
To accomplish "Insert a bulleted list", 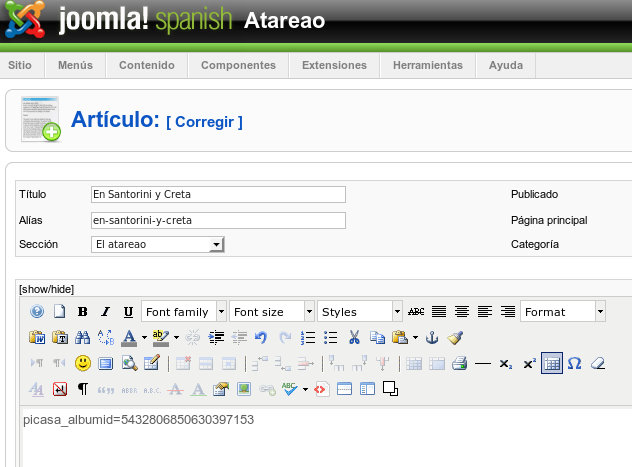I will [331, 337].
